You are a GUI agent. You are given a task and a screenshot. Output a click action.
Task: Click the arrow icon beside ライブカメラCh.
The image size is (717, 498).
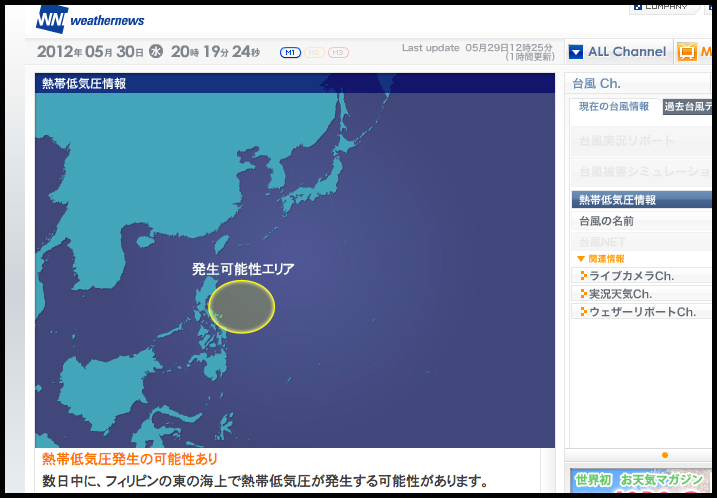click(x=583, y=276)
